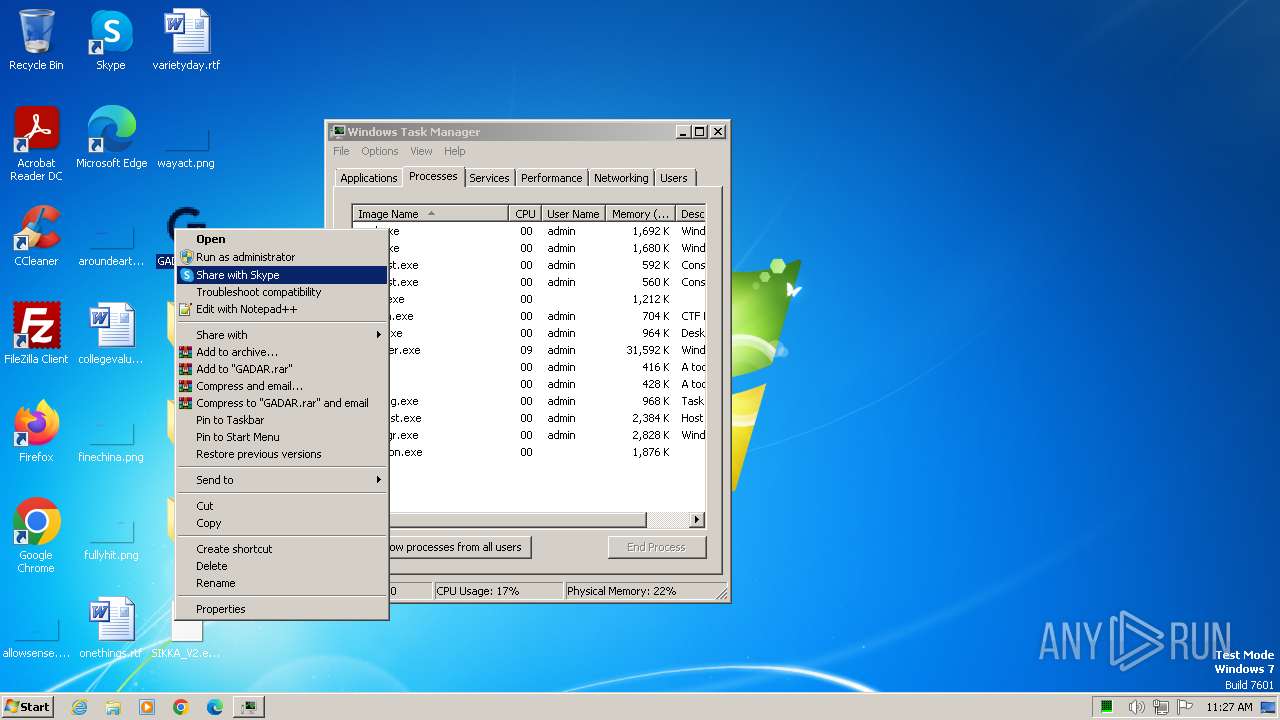Switch to the Applications tab
This screenshot has height=720, width=1280.
(368, 178)
